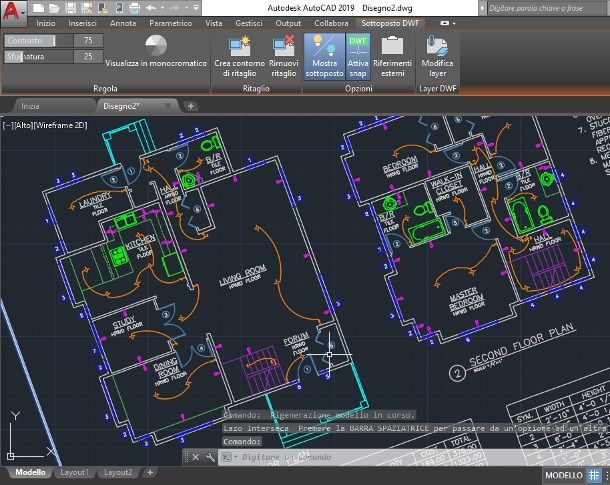Click the Undo arrow icon

pyautogui.click(x=151, y=7)
